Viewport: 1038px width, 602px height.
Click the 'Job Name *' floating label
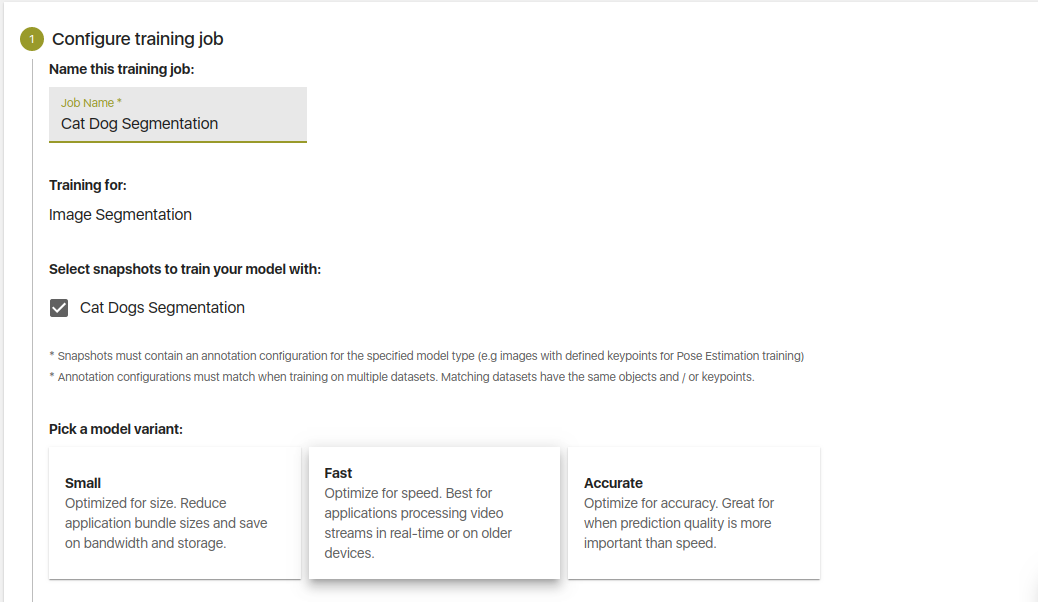[91, 103]
